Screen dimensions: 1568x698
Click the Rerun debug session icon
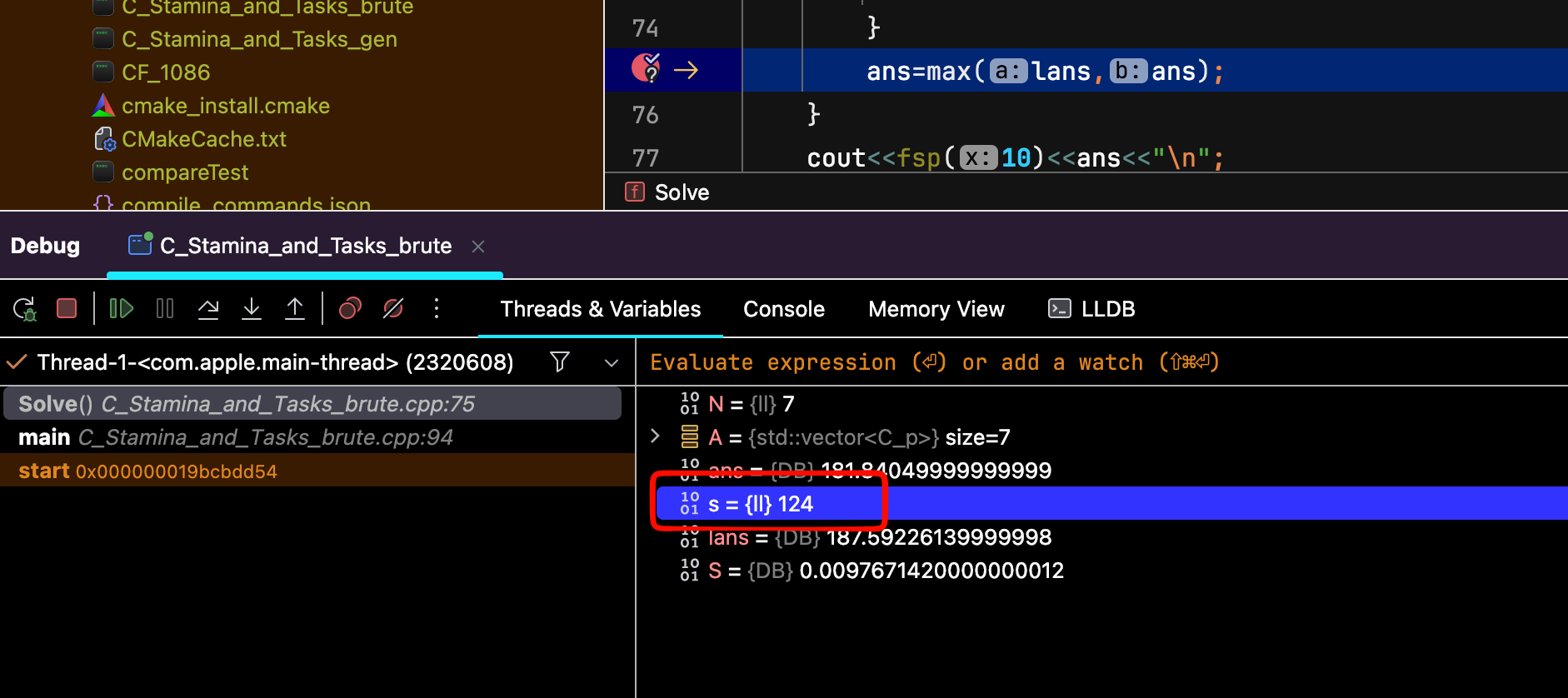24,309
